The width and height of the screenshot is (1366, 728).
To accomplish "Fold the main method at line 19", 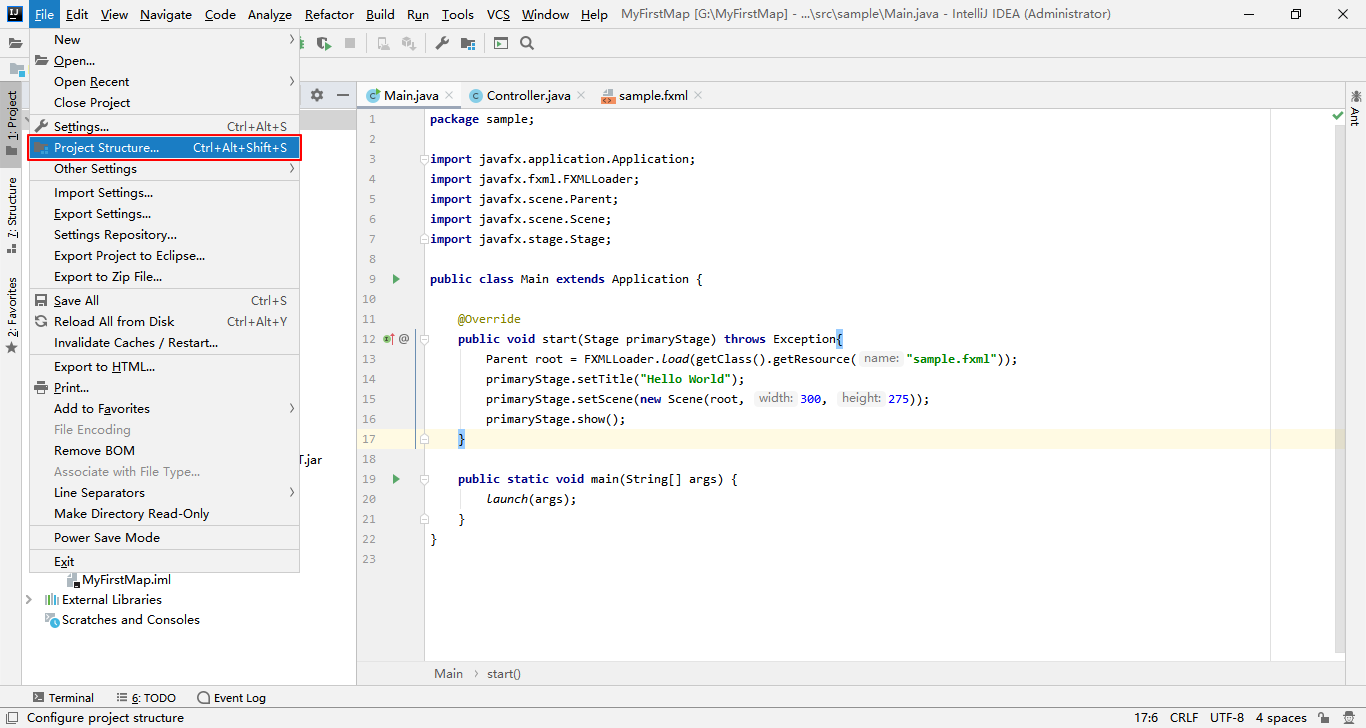I will 424,479.
